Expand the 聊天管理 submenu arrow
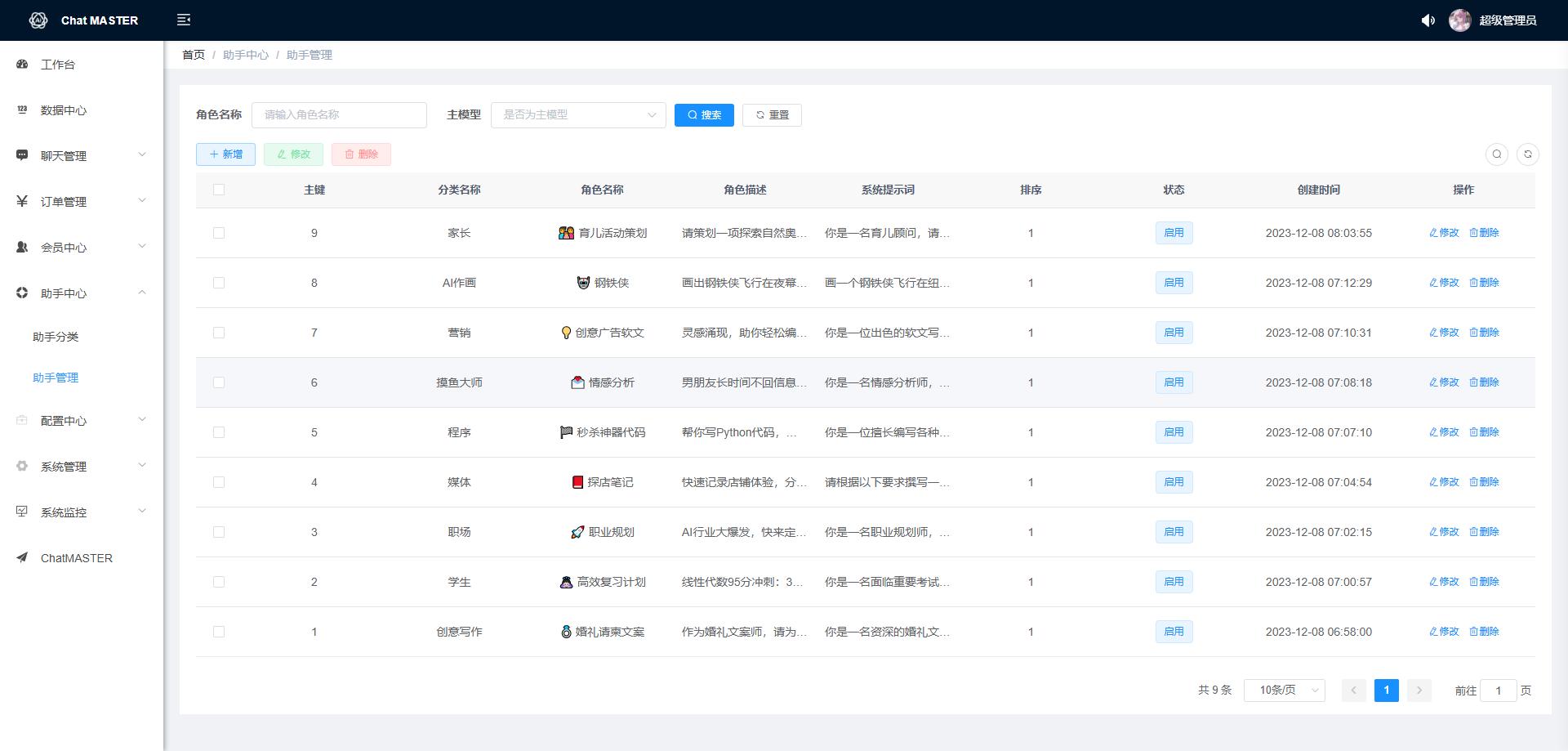This screenshot has height=751, width=1568. point(142,154)
